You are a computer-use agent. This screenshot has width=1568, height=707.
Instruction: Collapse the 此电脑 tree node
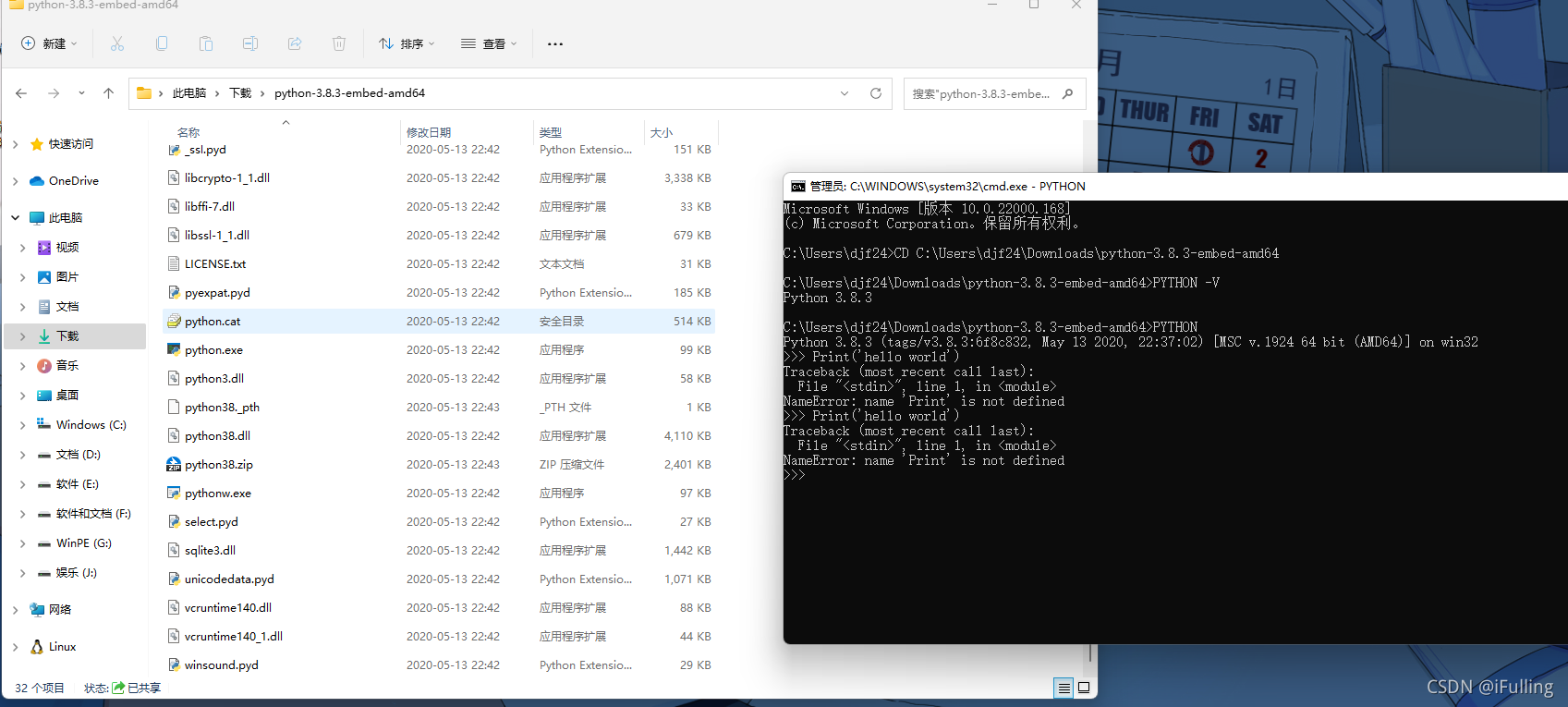pyautogui.click(x=16, y=218)
